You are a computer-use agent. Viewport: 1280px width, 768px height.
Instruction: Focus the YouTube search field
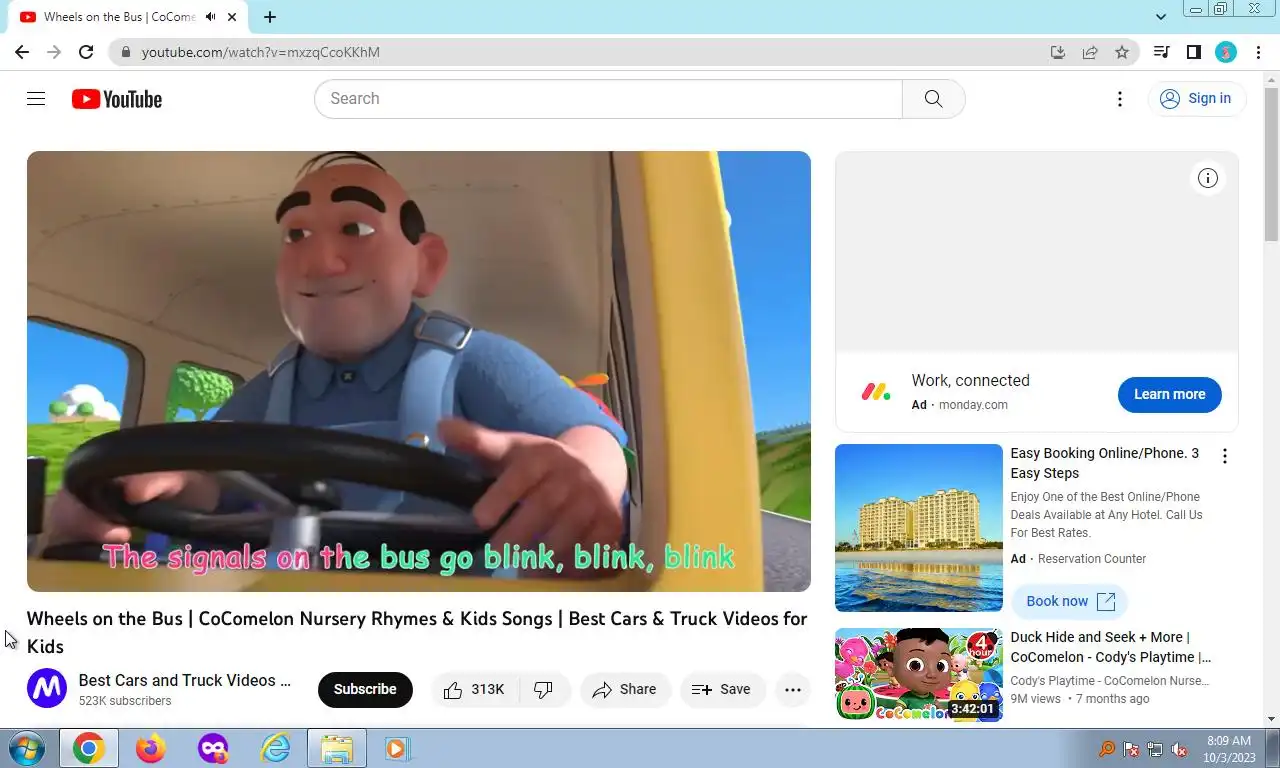click(x=608, y=99)
